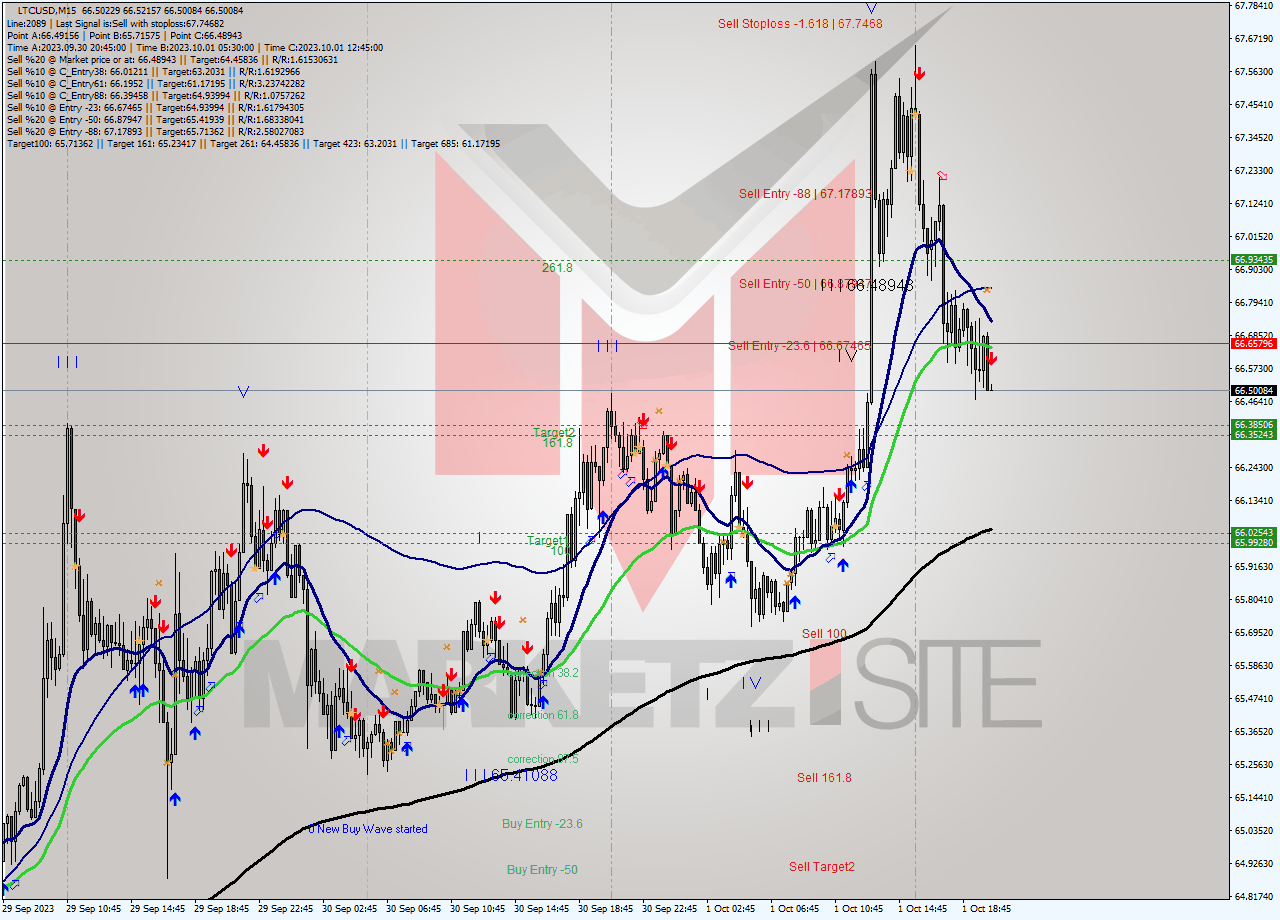Click the black 66.50084 current price tag
The width and height of the screenshot is (1280, 920).
pyautogui.click(x=1254, y=390)
